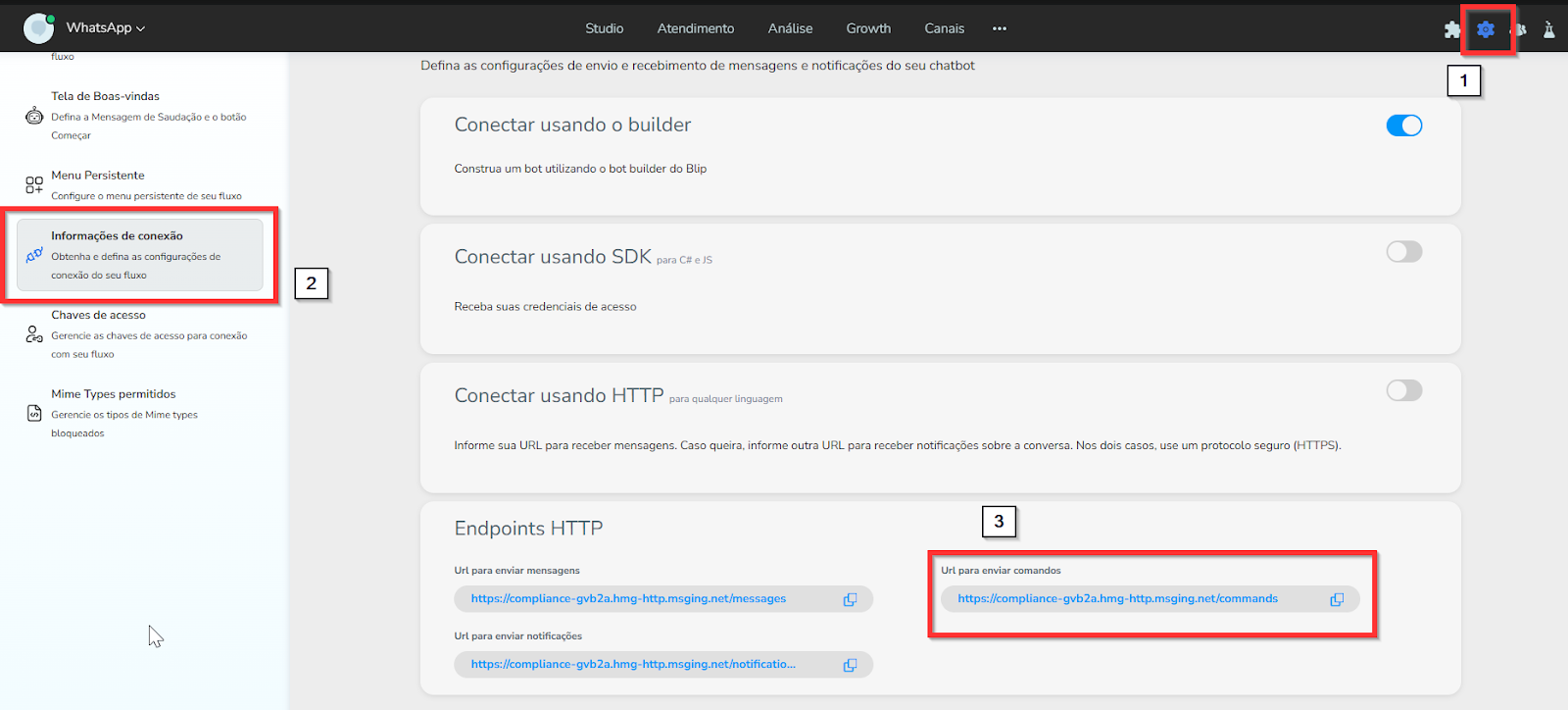Copy the messages endpoint URL
This screenshot has height=710, width=1568.
[x=850, y=599]
